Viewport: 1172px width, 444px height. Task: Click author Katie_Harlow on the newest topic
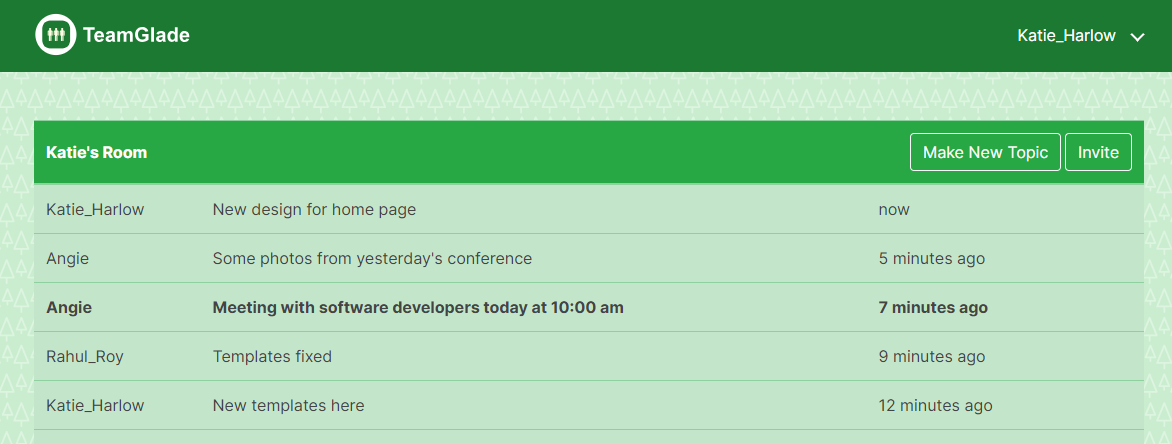pos(95,210)
